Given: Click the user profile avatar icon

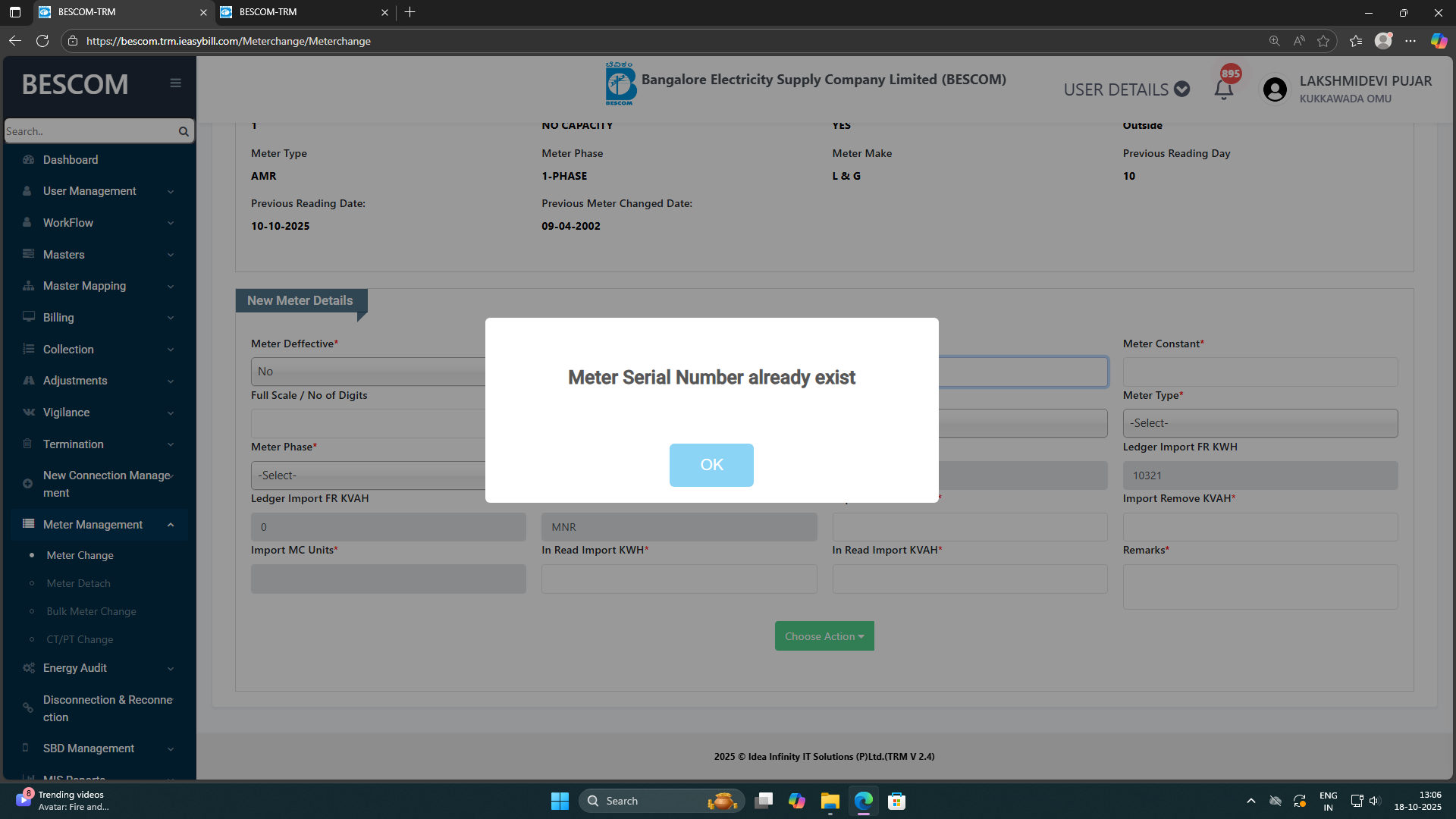Looking at the screenshot, I should (1275, 89).
